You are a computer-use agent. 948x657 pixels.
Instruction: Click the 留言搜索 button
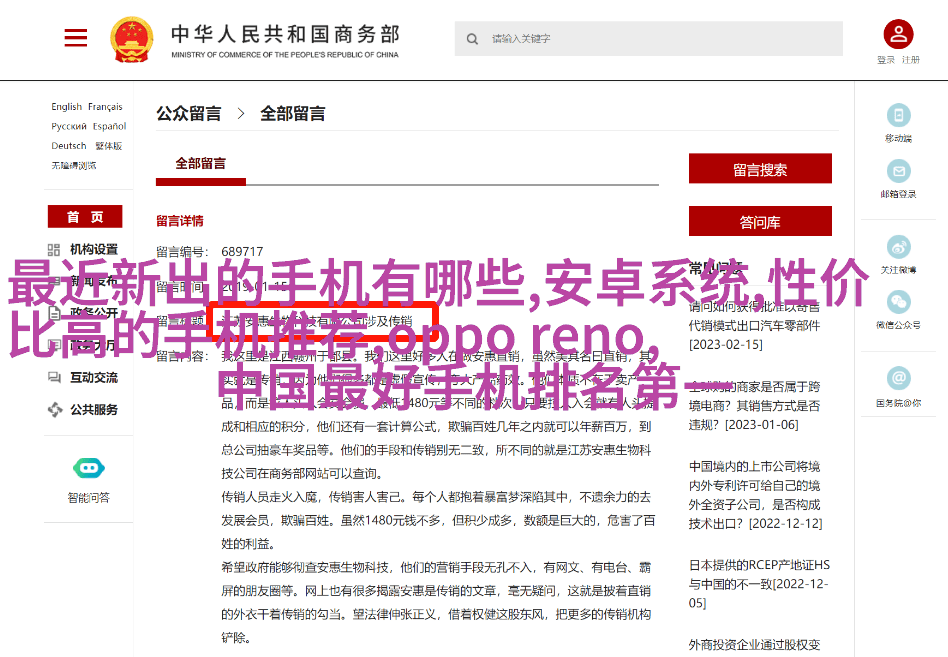point(760,169)
